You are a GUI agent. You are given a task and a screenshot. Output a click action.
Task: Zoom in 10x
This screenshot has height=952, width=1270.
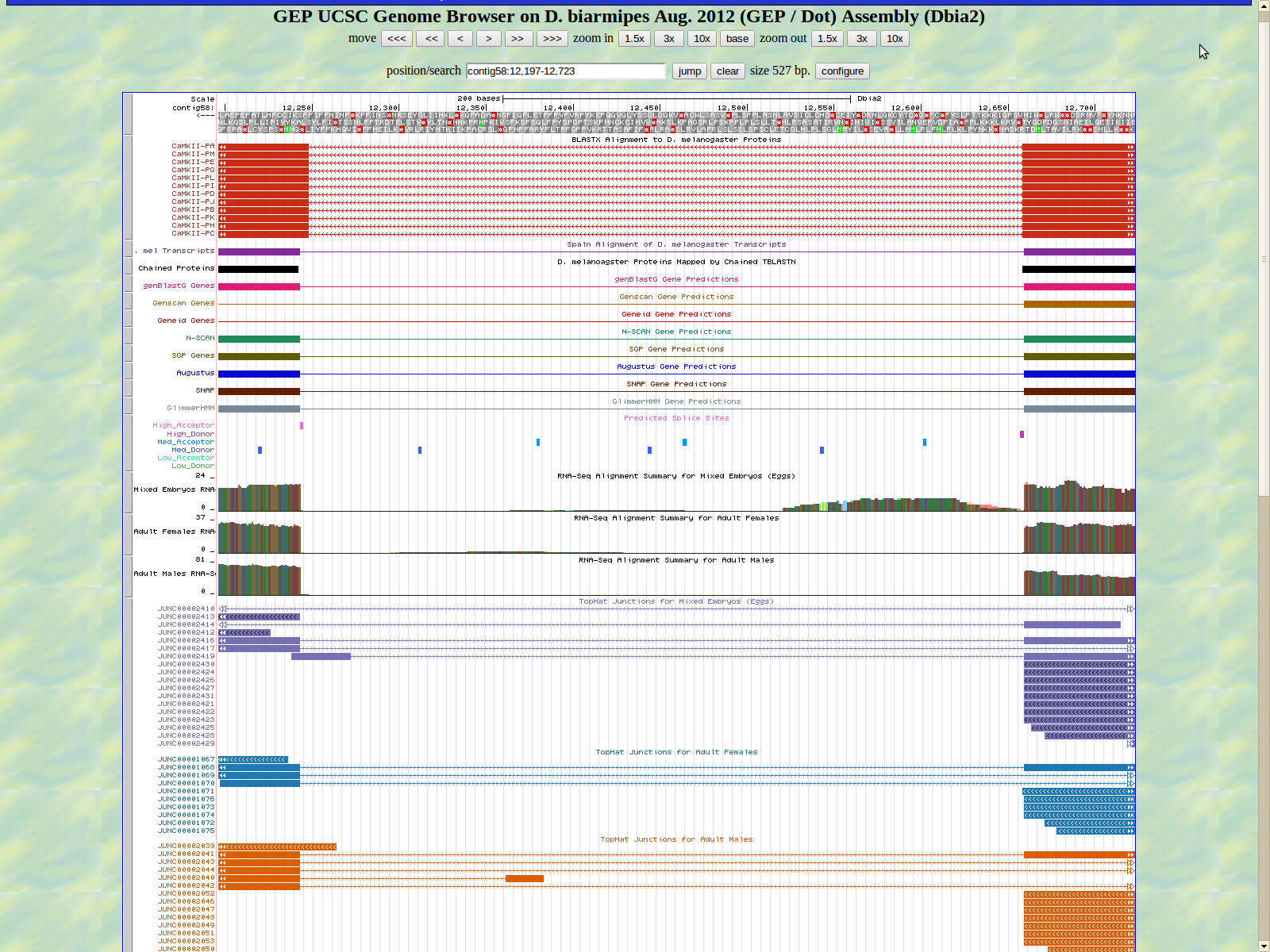(702, 38)
